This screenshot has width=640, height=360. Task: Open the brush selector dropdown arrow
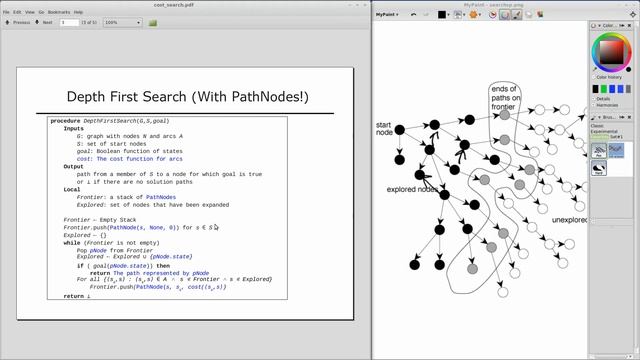pyautogui.click(x=464, y=15)
